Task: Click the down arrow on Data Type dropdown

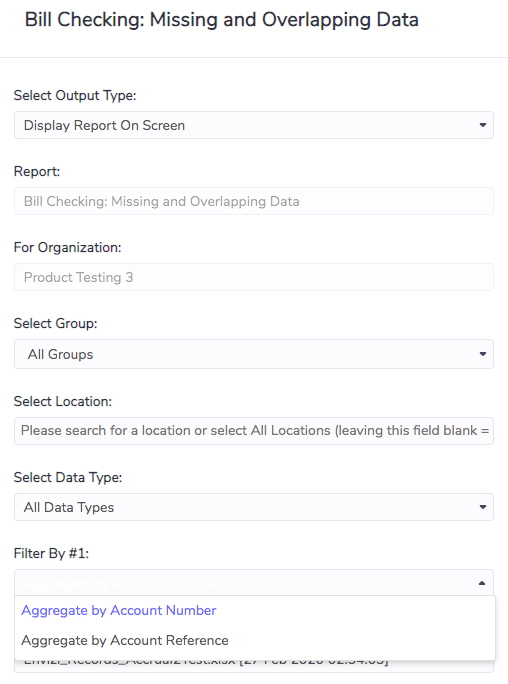Action: pyautogui.click(x=482, y=507)
